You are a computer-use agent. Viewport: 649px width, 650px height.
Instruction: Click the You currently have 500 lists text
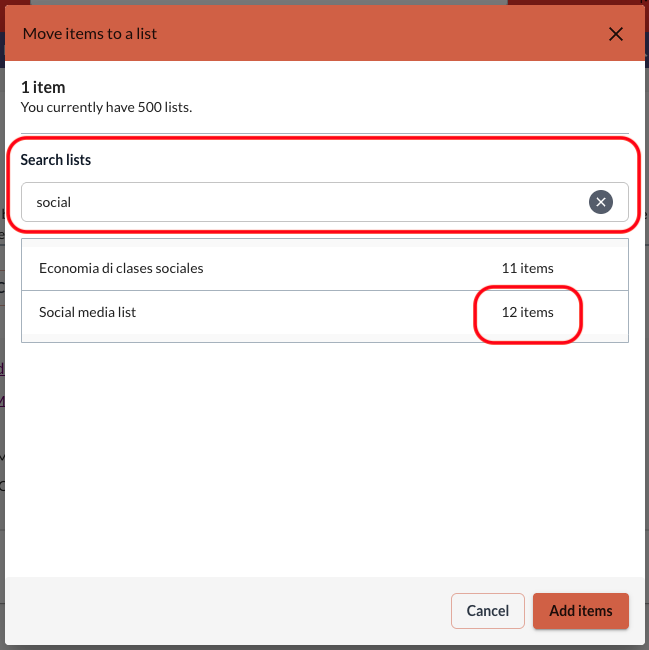(107, 107)
